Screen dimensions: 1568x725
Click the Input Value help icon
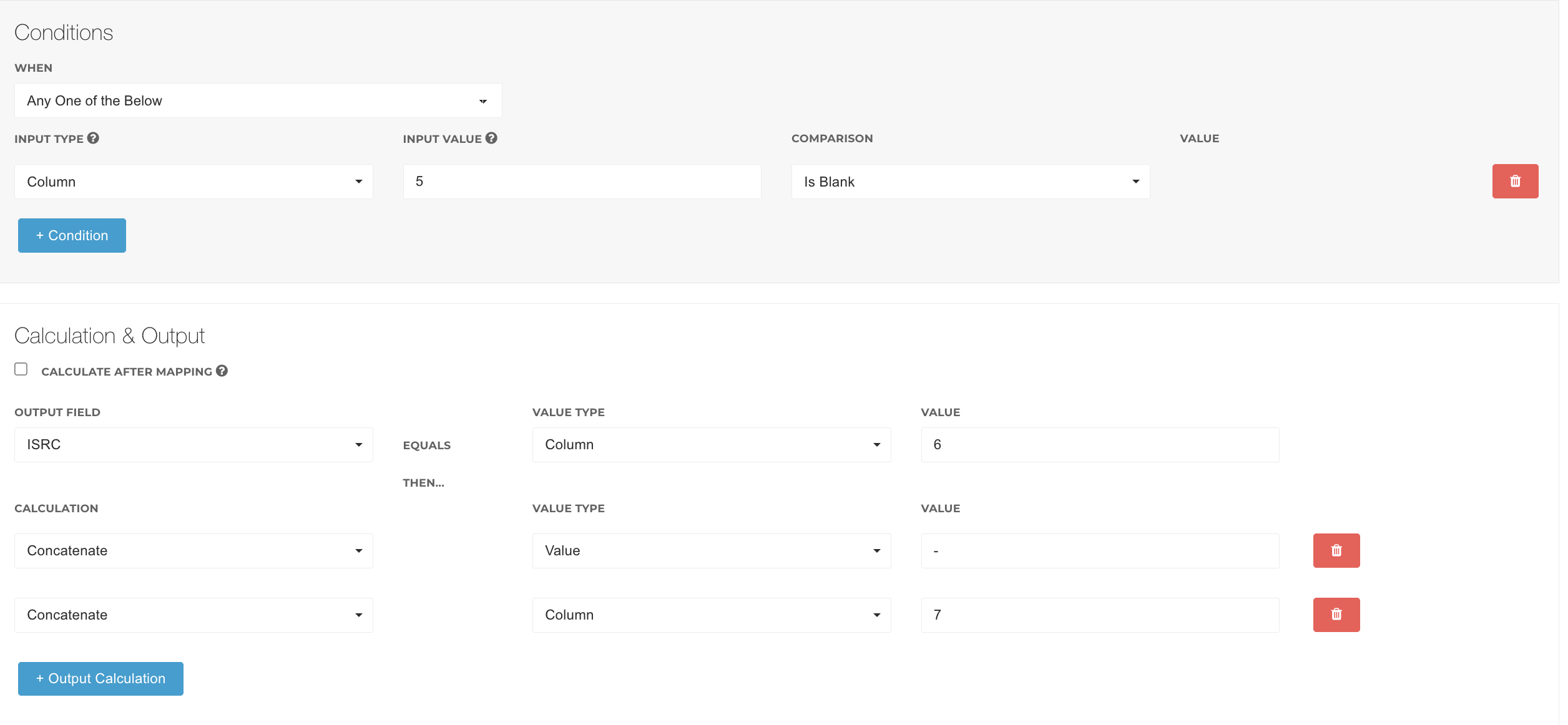(x=491, y=139)
